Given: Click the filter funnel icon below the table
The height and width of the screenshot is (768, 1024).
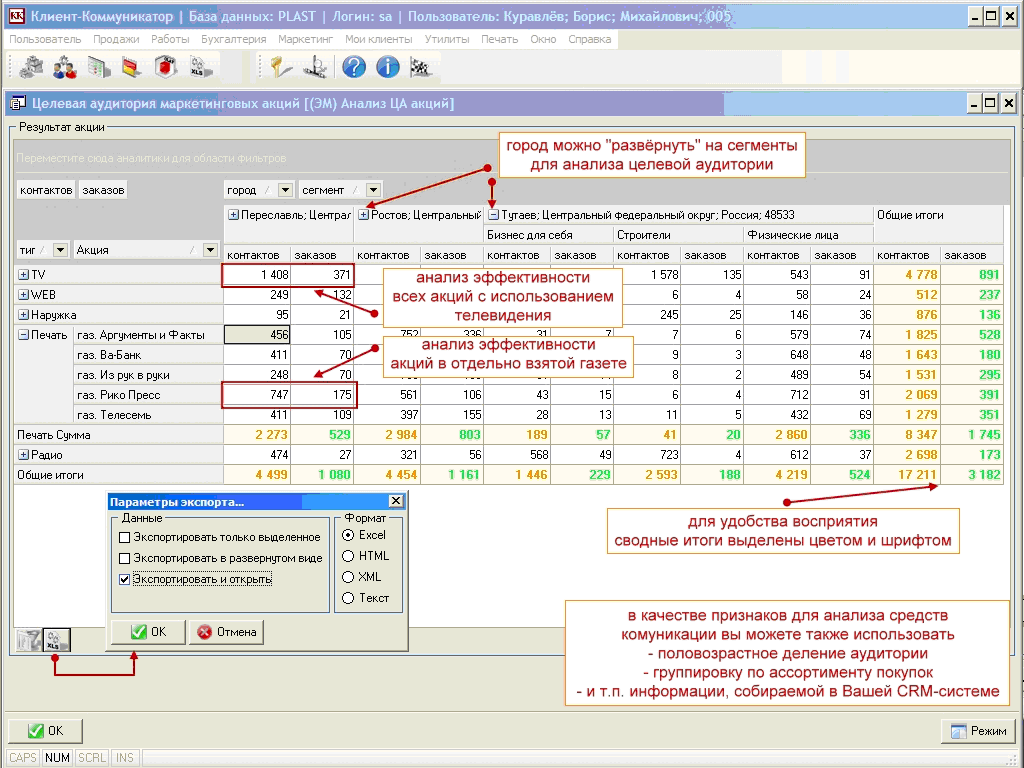Looking at the screenshot, I should pyautogui.click(x=30, y=640).
